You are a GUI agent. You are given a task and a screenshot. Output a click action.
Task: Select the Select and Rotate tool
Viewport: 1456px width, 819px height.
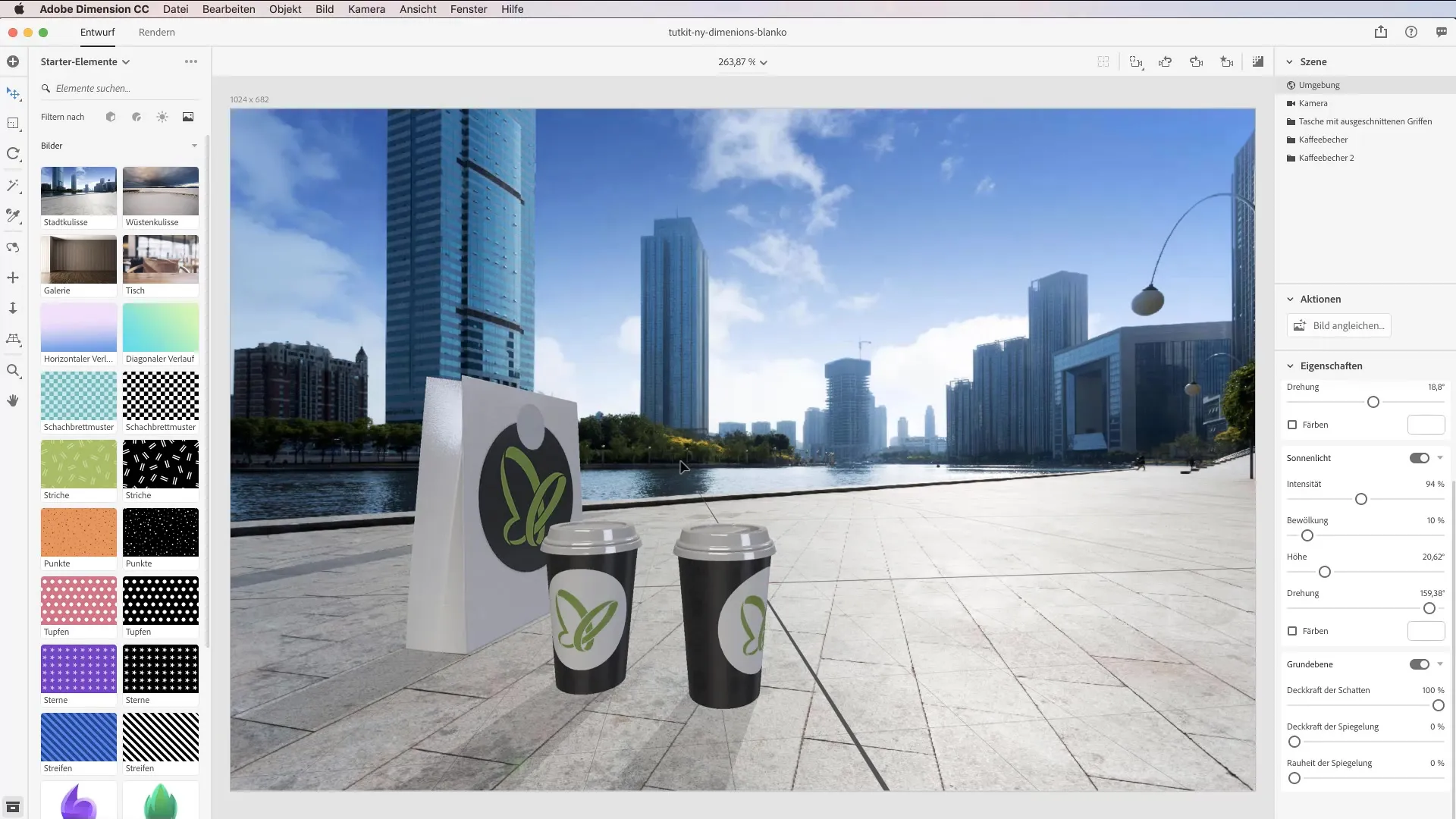[x=13, y=154]
